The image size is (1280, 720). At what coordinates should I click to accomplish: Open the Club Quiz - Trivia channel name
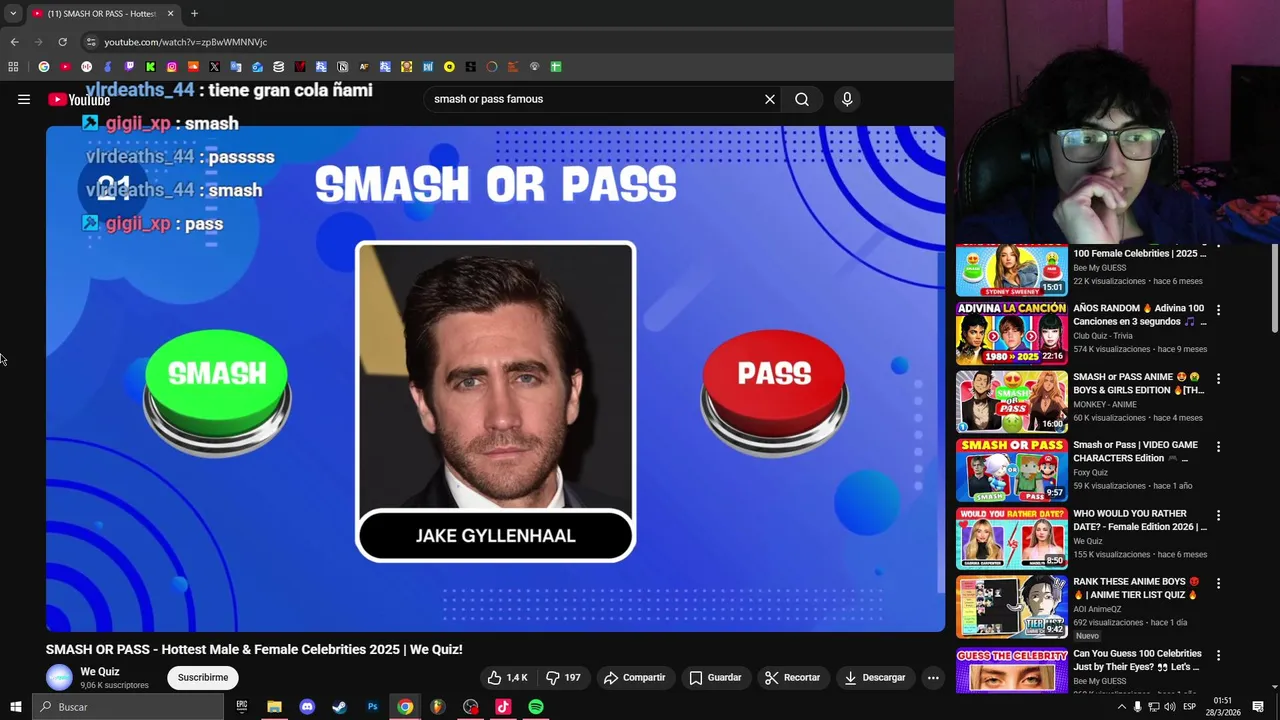[x=1103, y=336]
